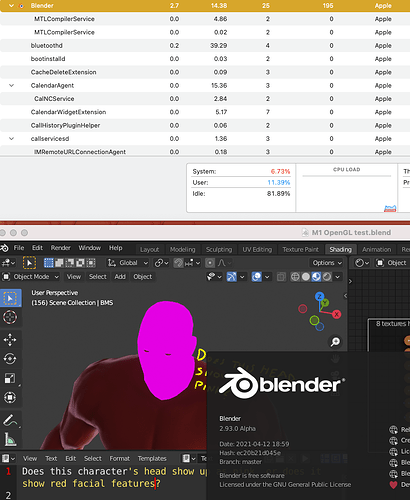Open the viewport editor type dropdown
Image resolution: width=410 pixels, height=500 pixels.
point(8,263)
